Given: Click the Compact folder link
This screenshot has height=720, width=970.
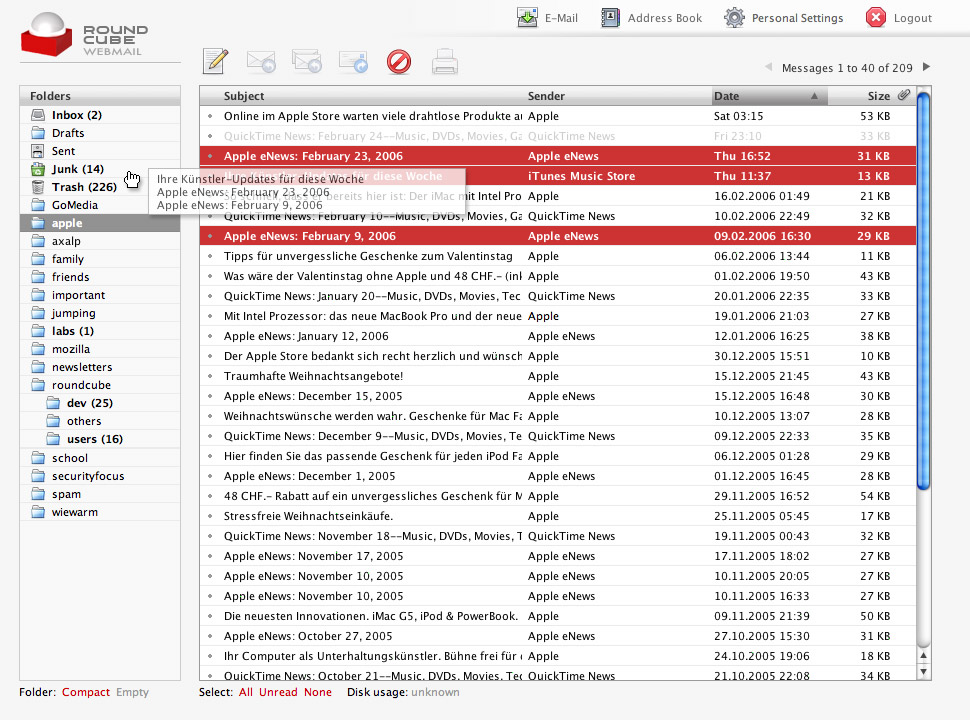Looking at the screenshot, I should click(x=85, y=692).
